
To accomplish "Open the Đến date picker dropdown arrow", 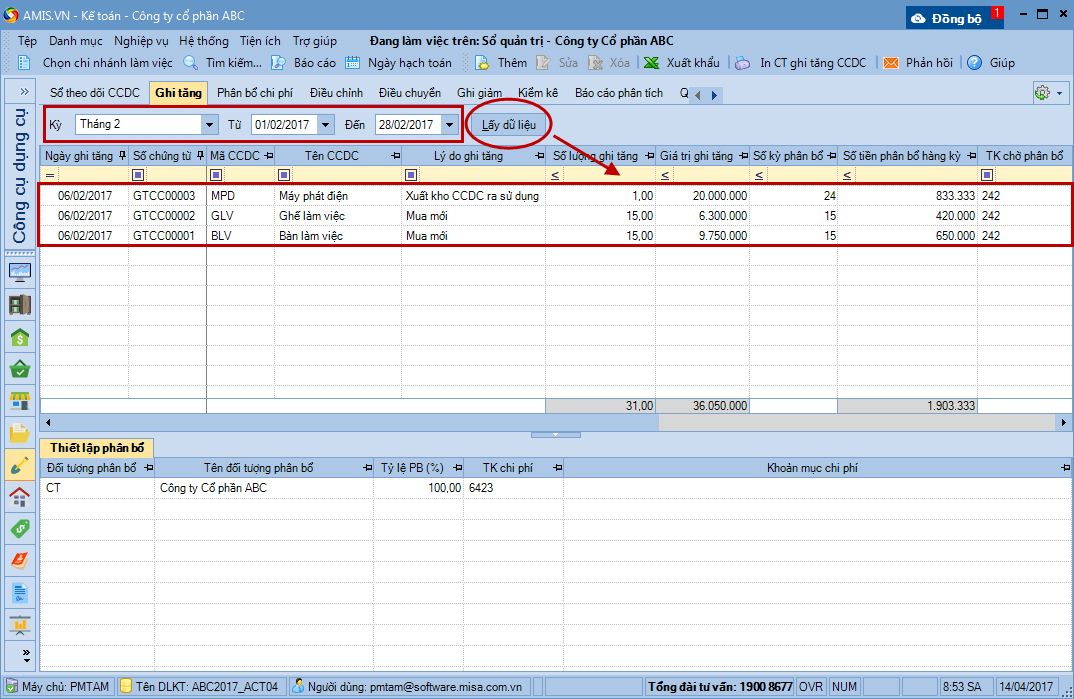I will pyautogui.click(x=449, y=125).
